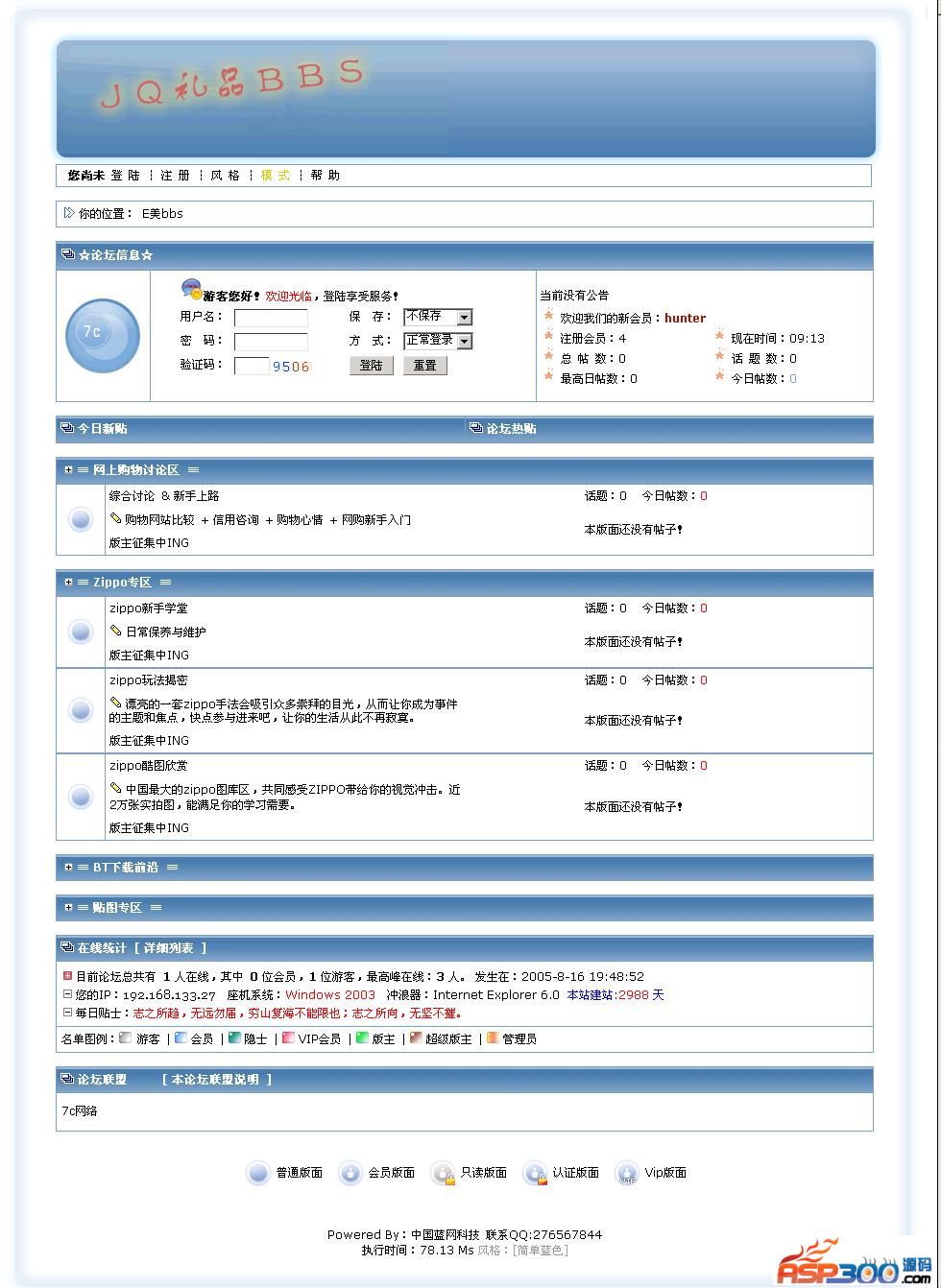Click the 密码 input field
The height and width of the screenshot is (1288, 941).
(x=271, y=342)
